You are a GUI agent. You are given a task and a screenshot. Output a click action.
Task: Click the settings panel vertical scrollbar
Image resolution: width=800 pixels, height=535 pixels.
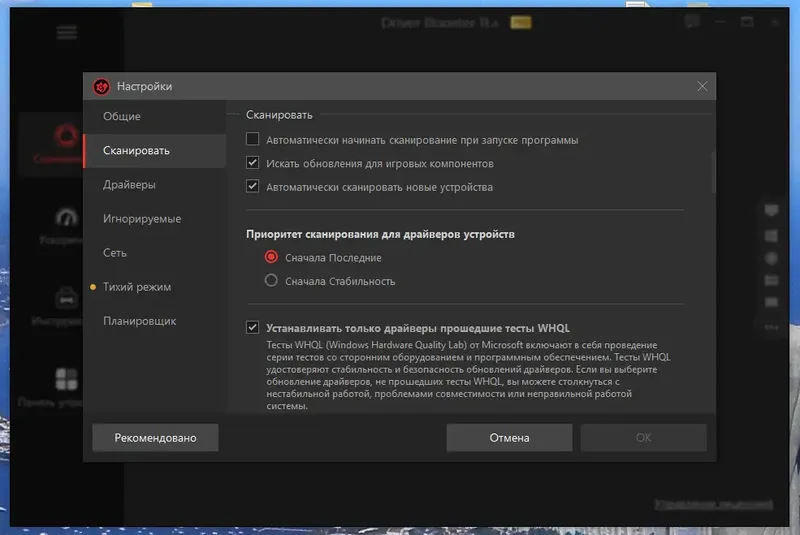[x=713, y=172]
